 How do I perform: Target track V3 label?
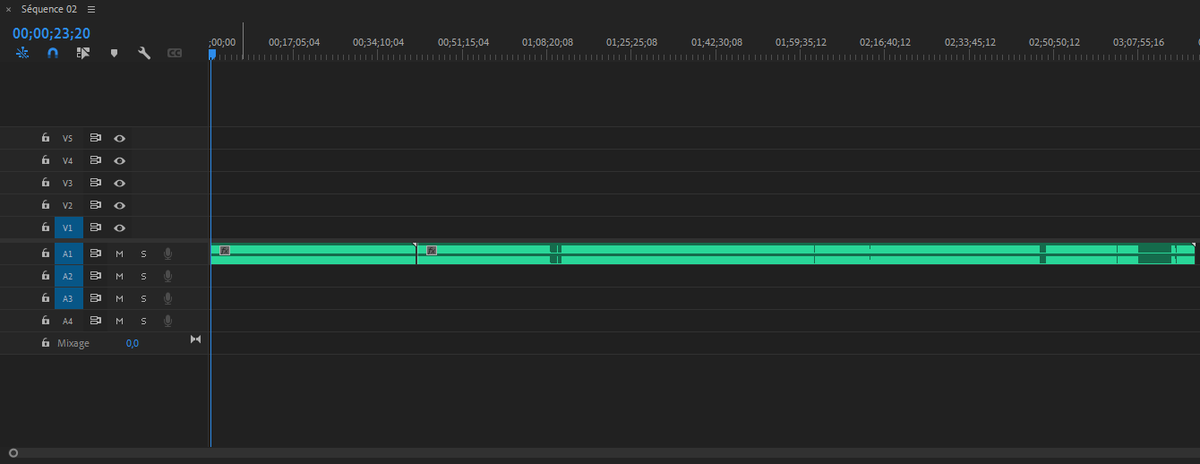[x=68, y=183]
